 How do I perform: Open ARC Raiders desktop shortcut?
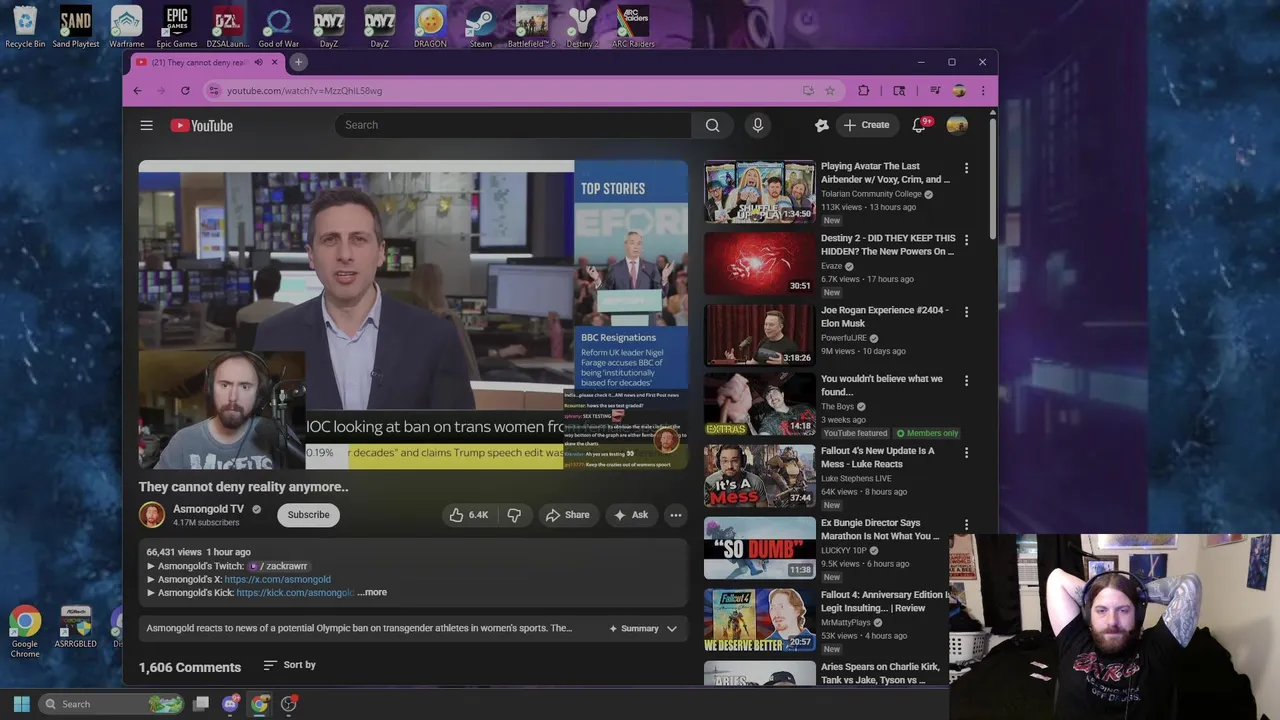click(633, 27)
